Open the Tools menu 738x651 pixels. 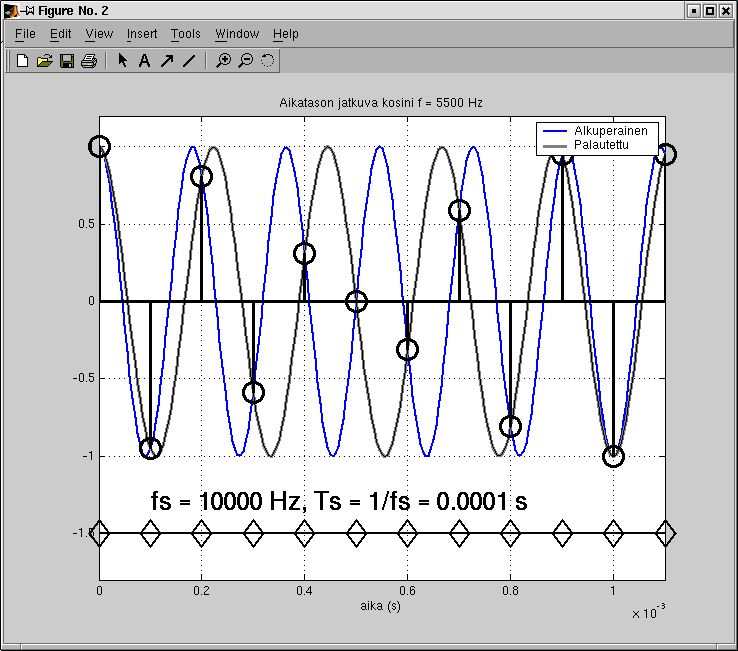pos(185,34)
